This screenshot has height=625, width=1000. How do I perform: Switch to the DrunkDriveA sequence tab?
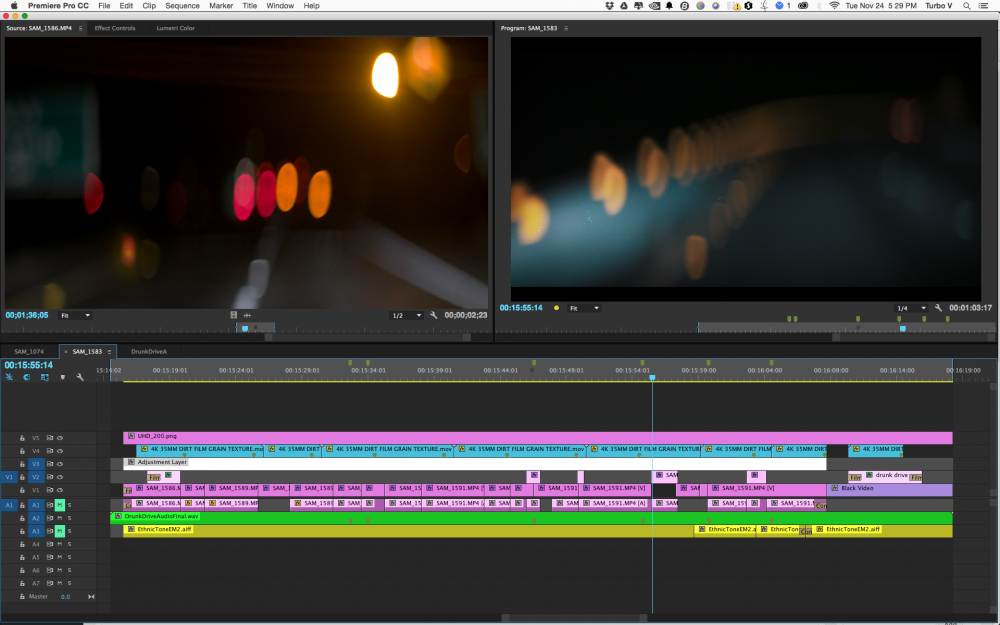149,352
